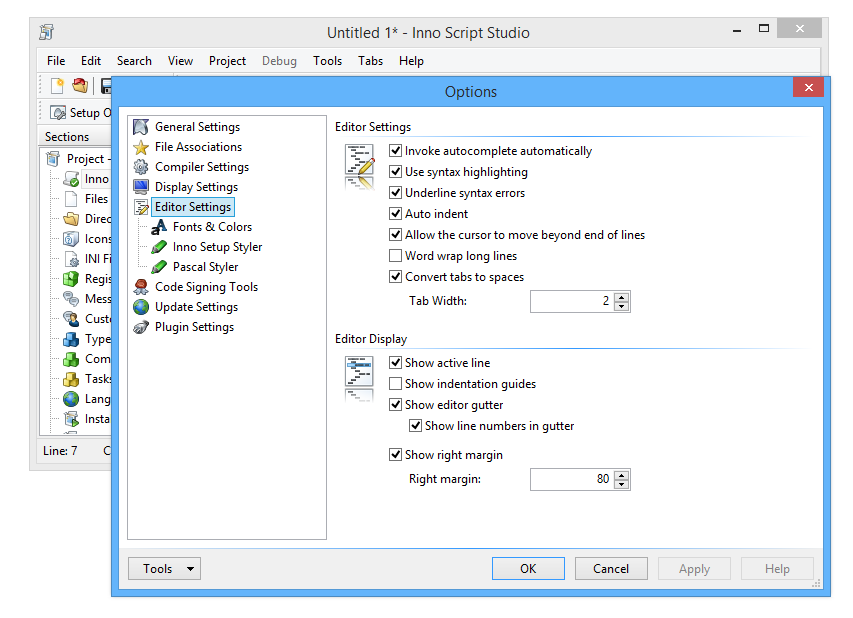Click the File Associations star icon
The width and height of the screenshot is (853, 618).
tap(141, 147)
